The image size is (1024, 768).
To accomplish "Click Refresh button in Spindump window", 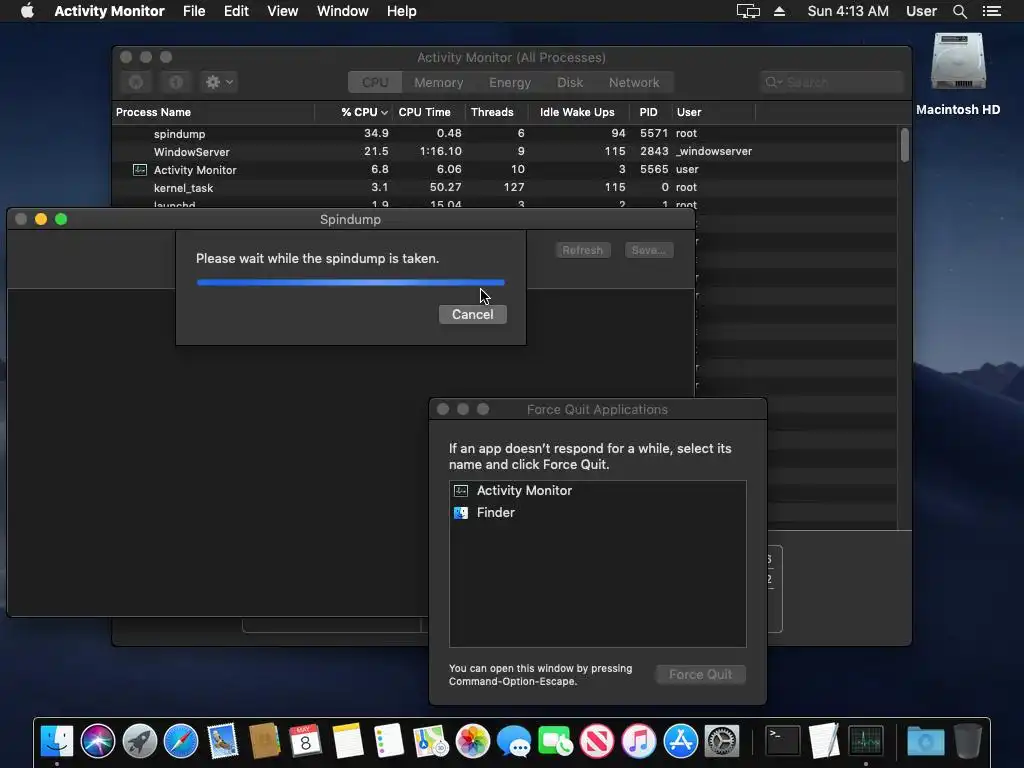I will coord(583,250).
